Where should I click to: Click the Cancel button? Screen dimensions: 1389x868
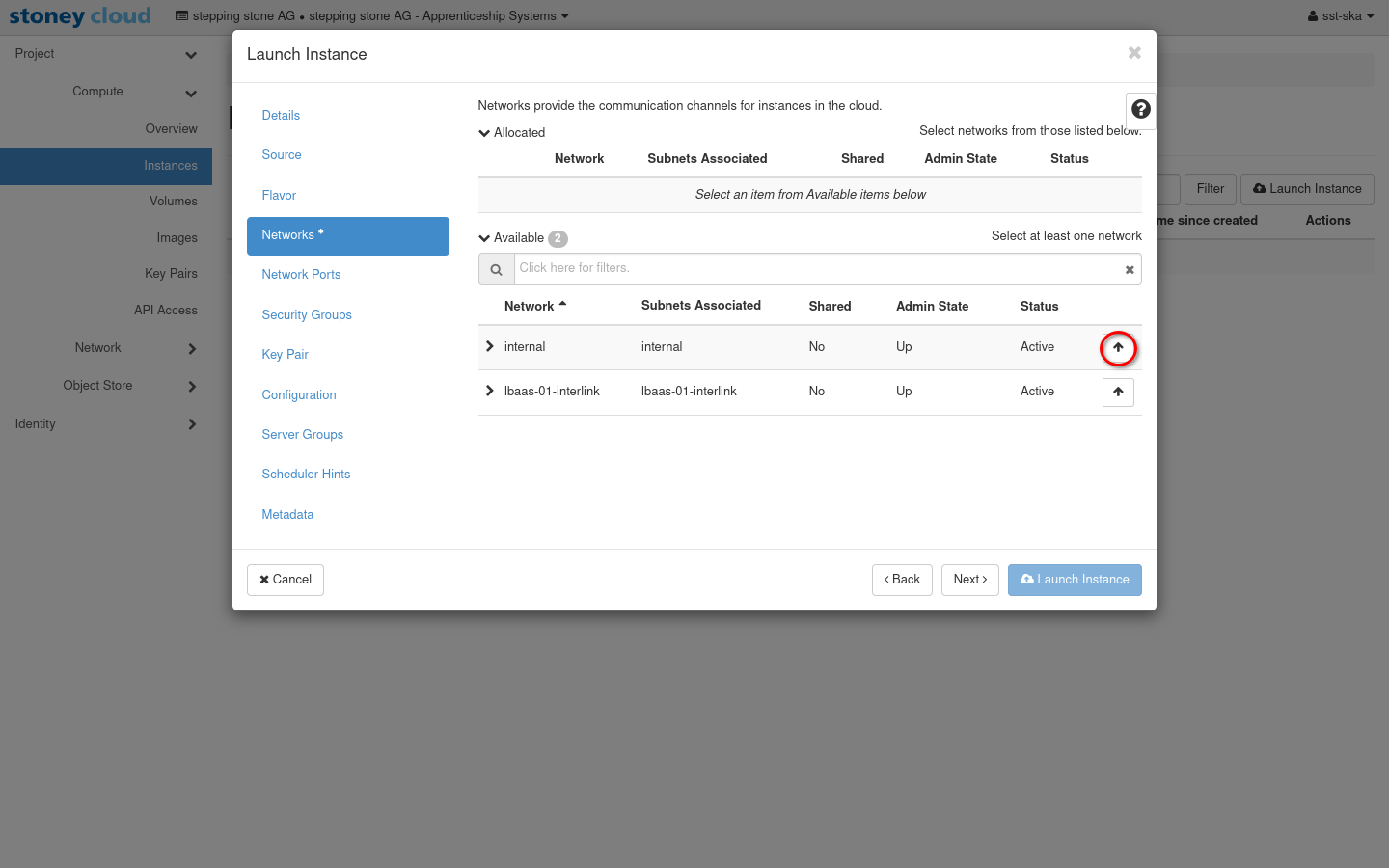[286, 580]
